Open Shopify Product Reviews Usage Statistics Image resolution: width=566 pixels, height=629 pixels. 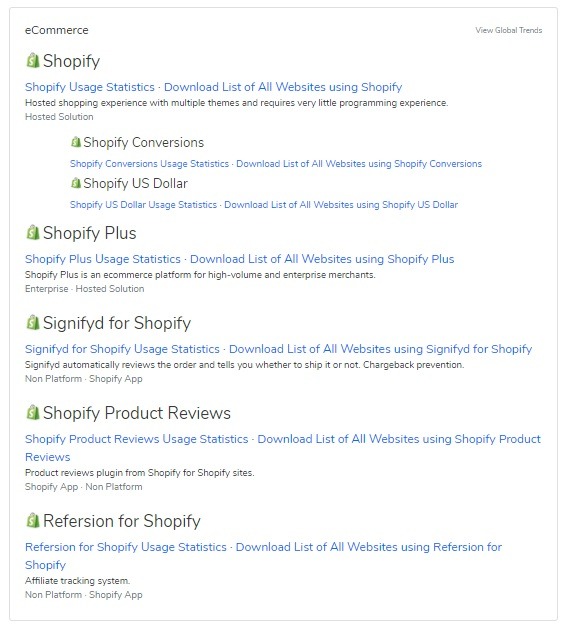click(136, 439)
